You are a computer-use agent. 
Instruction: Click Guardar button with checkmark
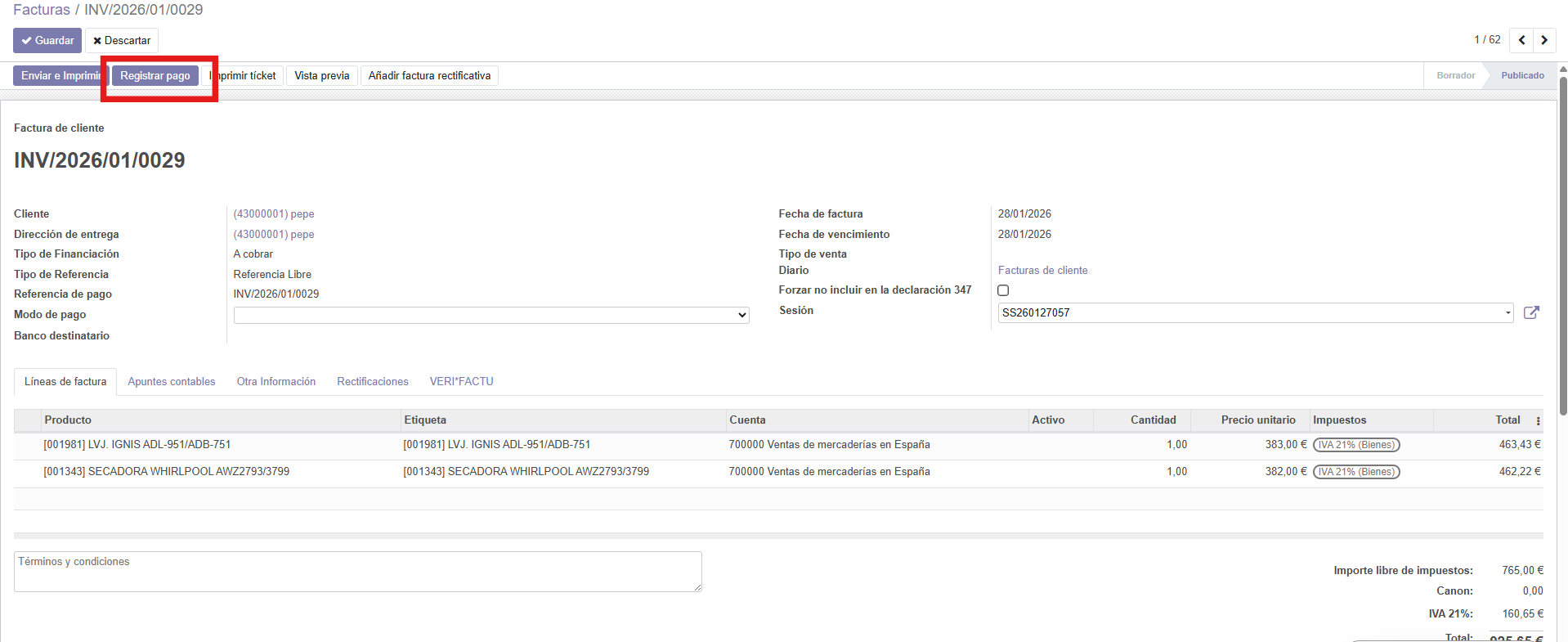[47, 40]
